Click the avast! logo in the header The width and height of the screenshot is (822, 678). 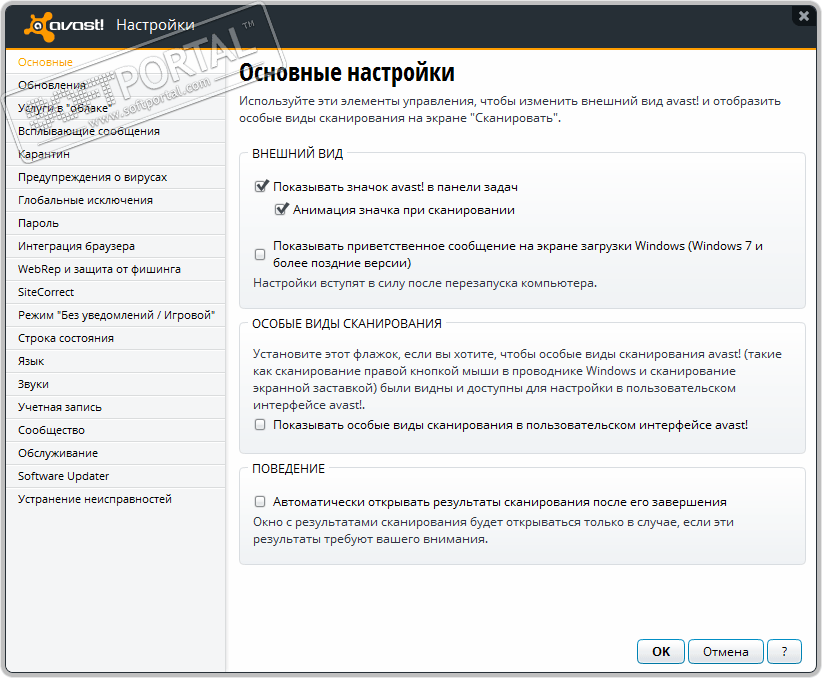click(x=64, y=26)
